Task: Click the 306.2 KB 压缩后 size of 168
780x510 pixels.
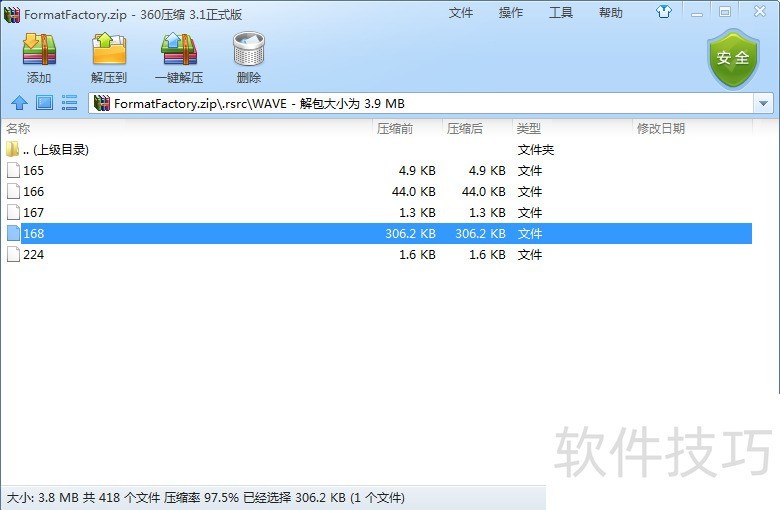Action: click(x=481, y=233)
